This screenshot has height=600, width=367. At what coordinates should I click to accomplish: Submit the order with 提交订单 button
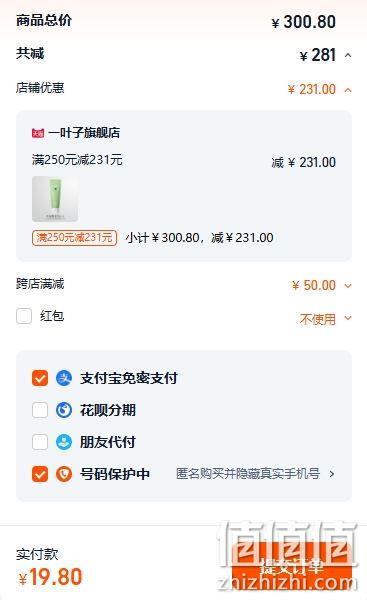[x=292, y=567]
